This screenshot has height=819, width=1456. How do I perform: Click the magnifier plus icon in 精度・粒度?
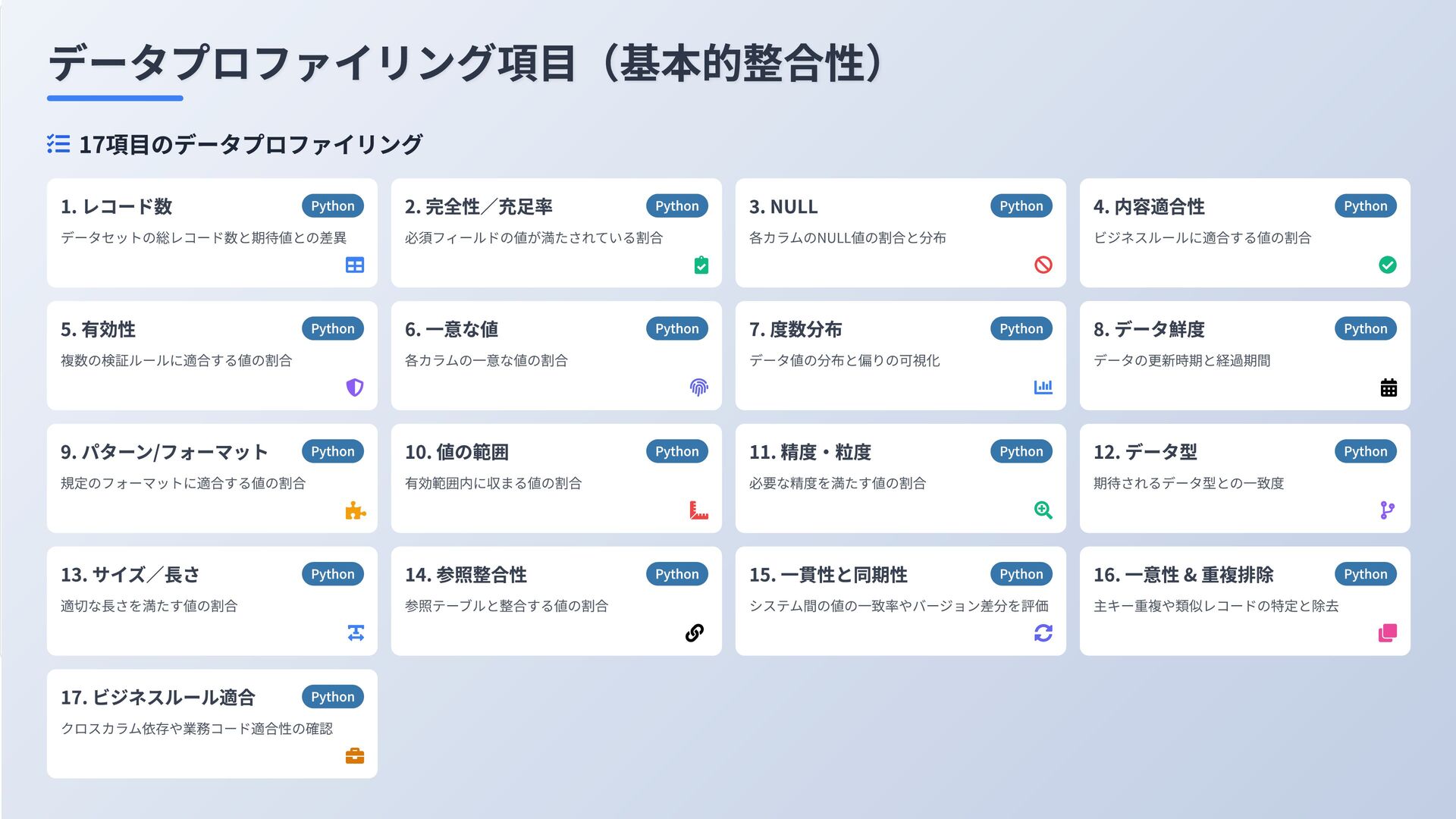tap(1043, 510)
